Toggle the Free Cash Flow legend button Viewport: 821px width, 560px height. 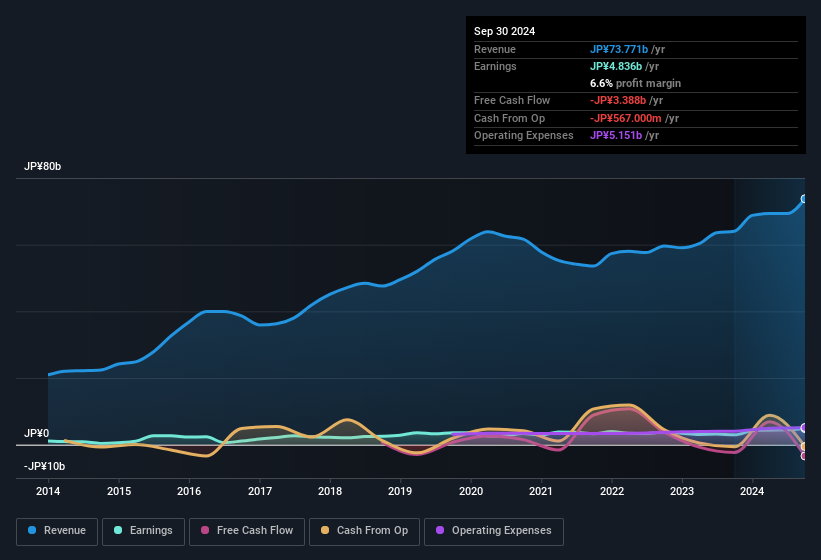(247, 531)
